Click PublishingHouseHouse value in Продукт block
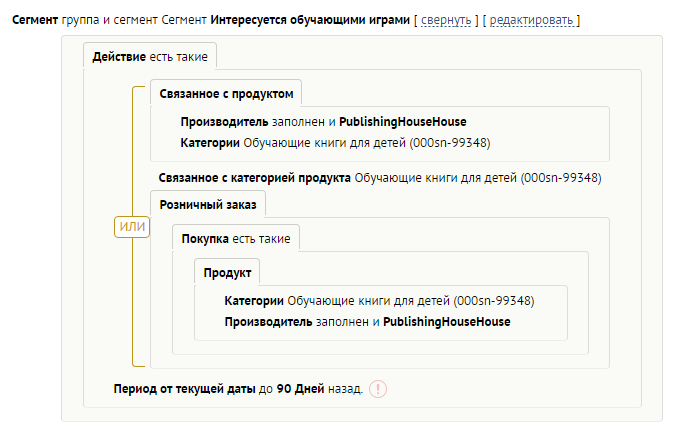The height and width of the screenshot is (433, 681). pyautogui.click(x=447, y=322)
